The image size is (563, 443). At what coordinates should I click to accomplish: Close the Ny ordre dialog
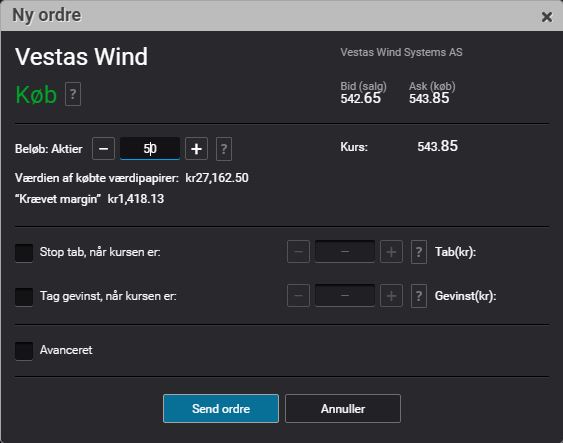[546, 17]
